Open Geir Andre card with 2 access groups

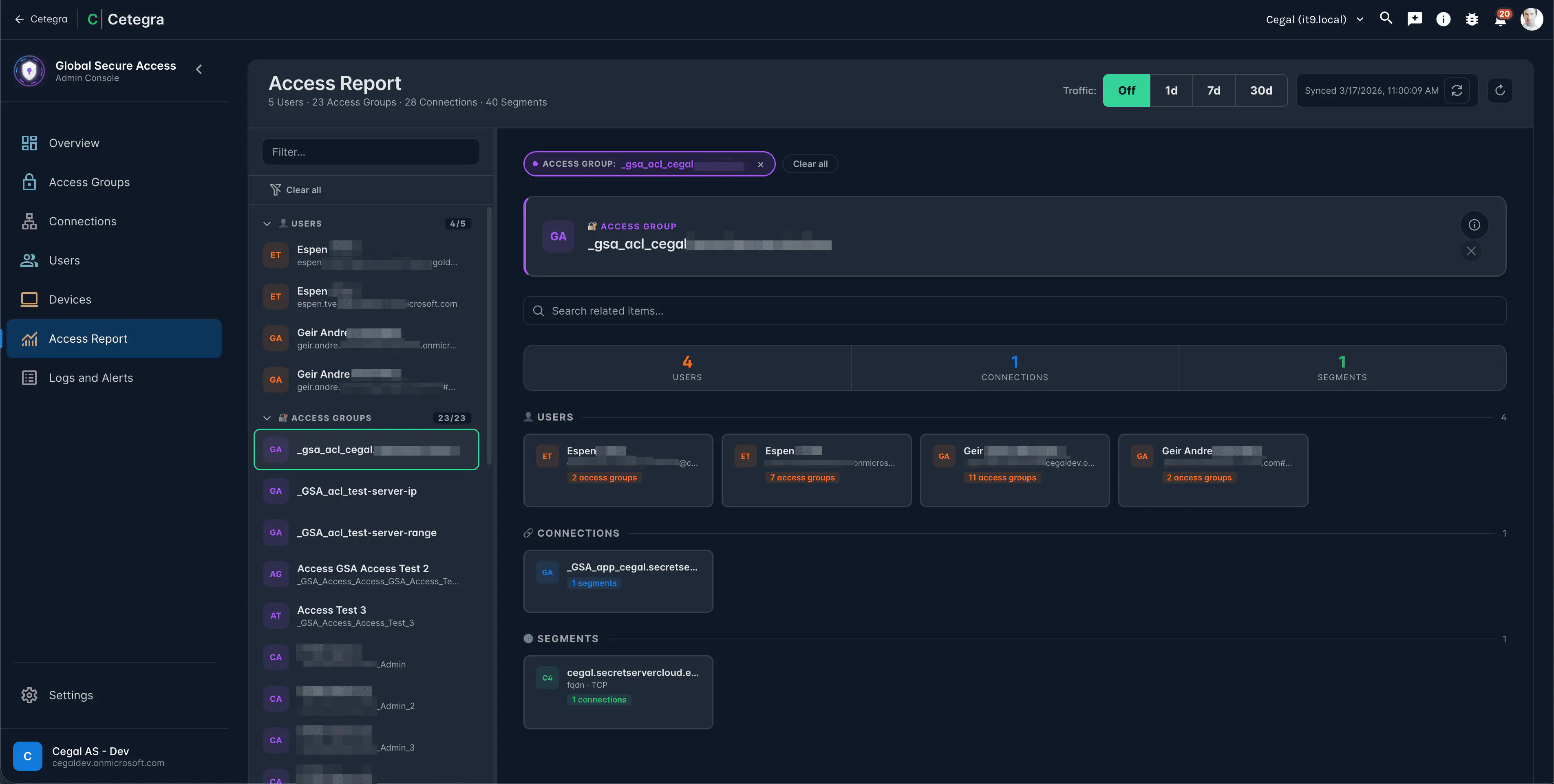pyautogui.click(x=1212, y=470)
